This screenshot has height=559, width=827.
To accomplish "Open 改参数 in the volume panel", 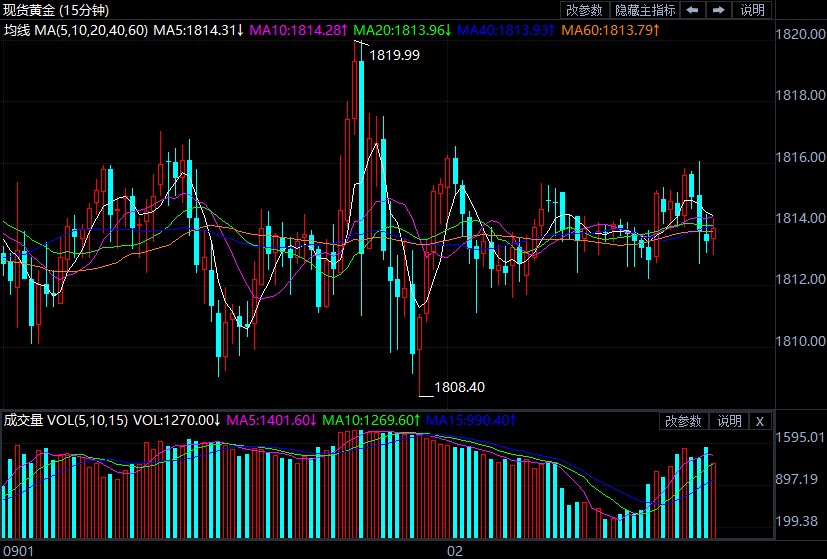I will (683, 421).
